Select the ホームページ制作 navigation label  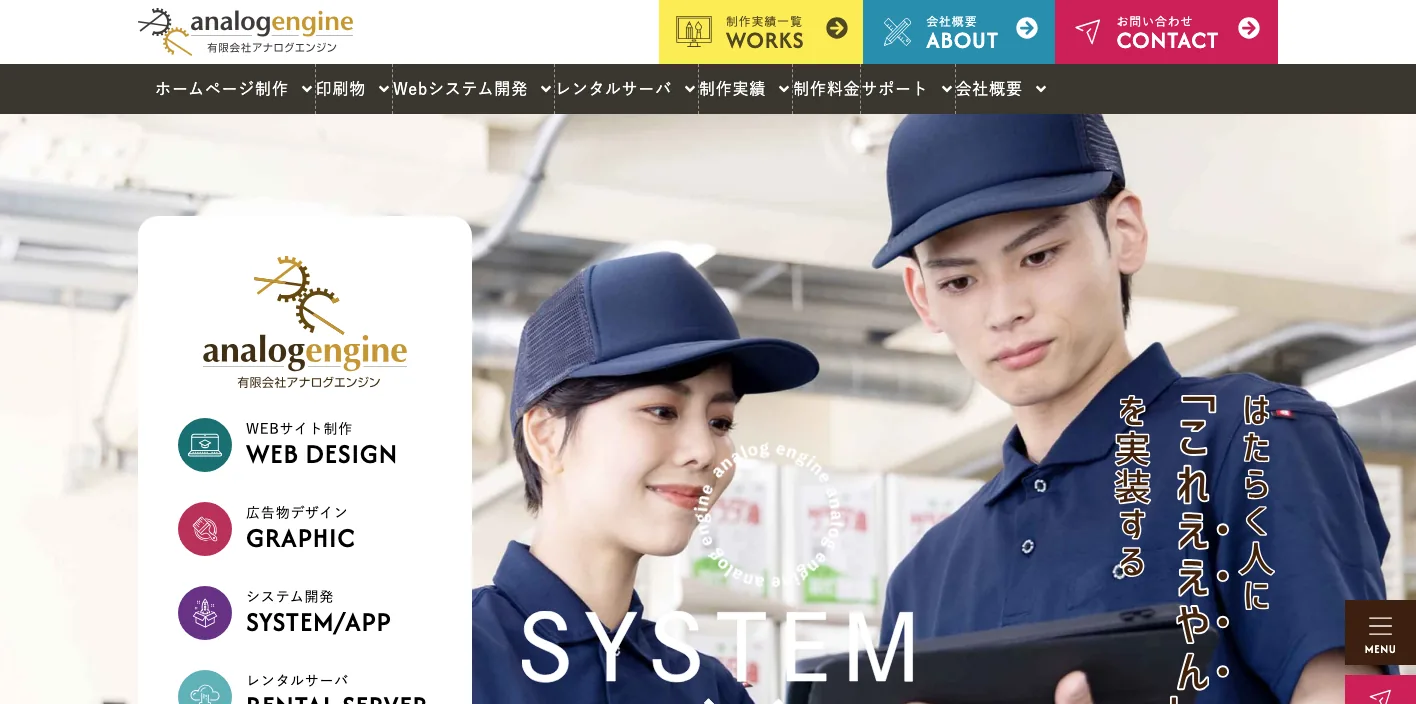(222, 89)
